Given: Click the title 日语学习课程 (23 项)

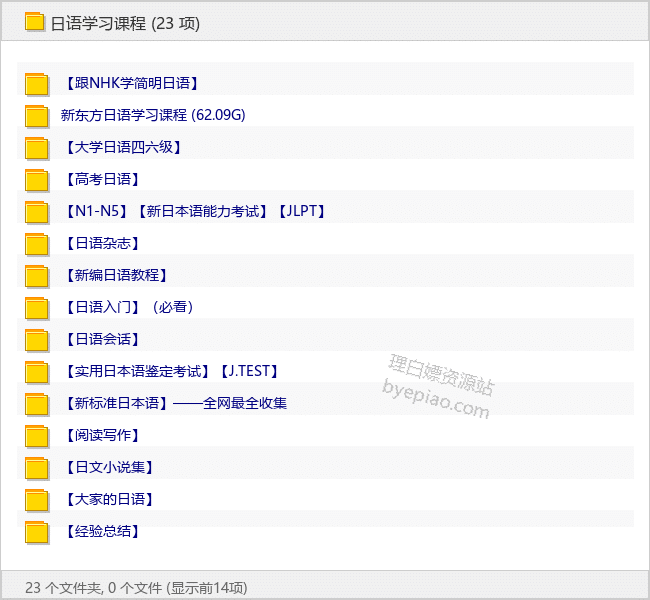Looking at the screenshot, I should [125, 23].
